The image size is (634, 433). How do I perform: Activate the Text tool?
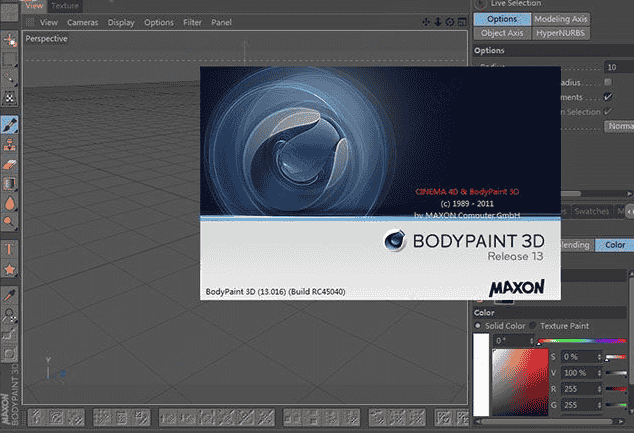click(x=11, y=247)
